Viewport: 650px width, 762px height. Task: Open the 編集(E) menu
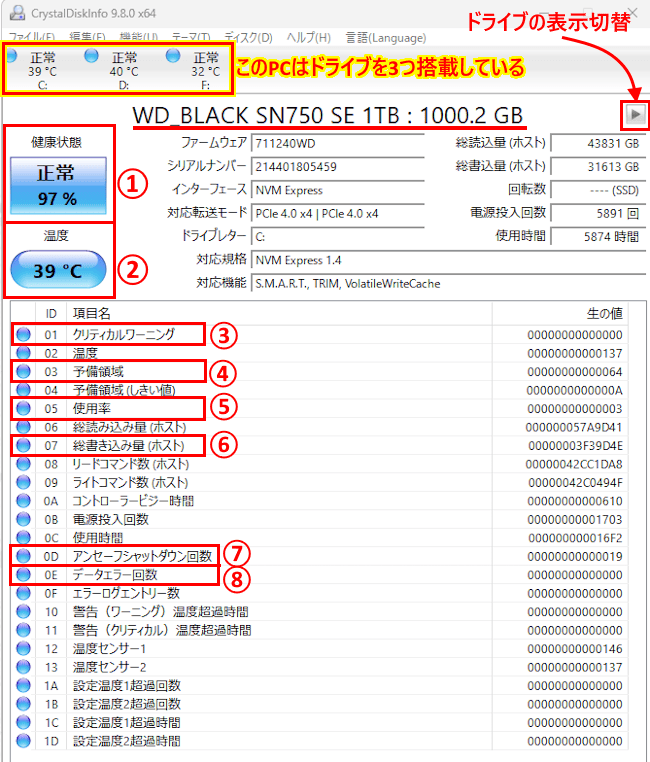tap(87, 37)
